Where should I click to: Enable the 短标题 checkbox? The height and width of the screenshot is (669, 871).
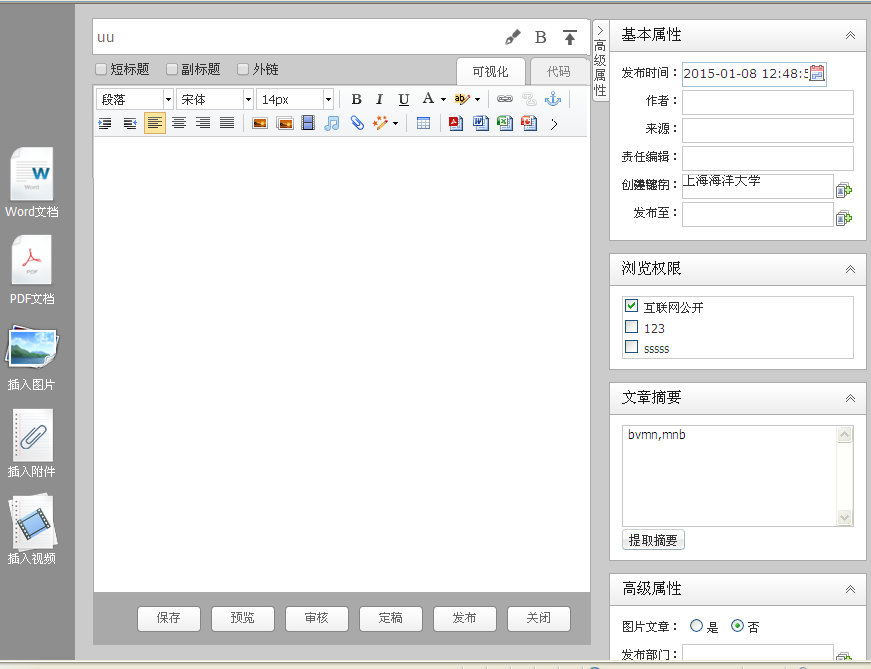tap(101, 70)
